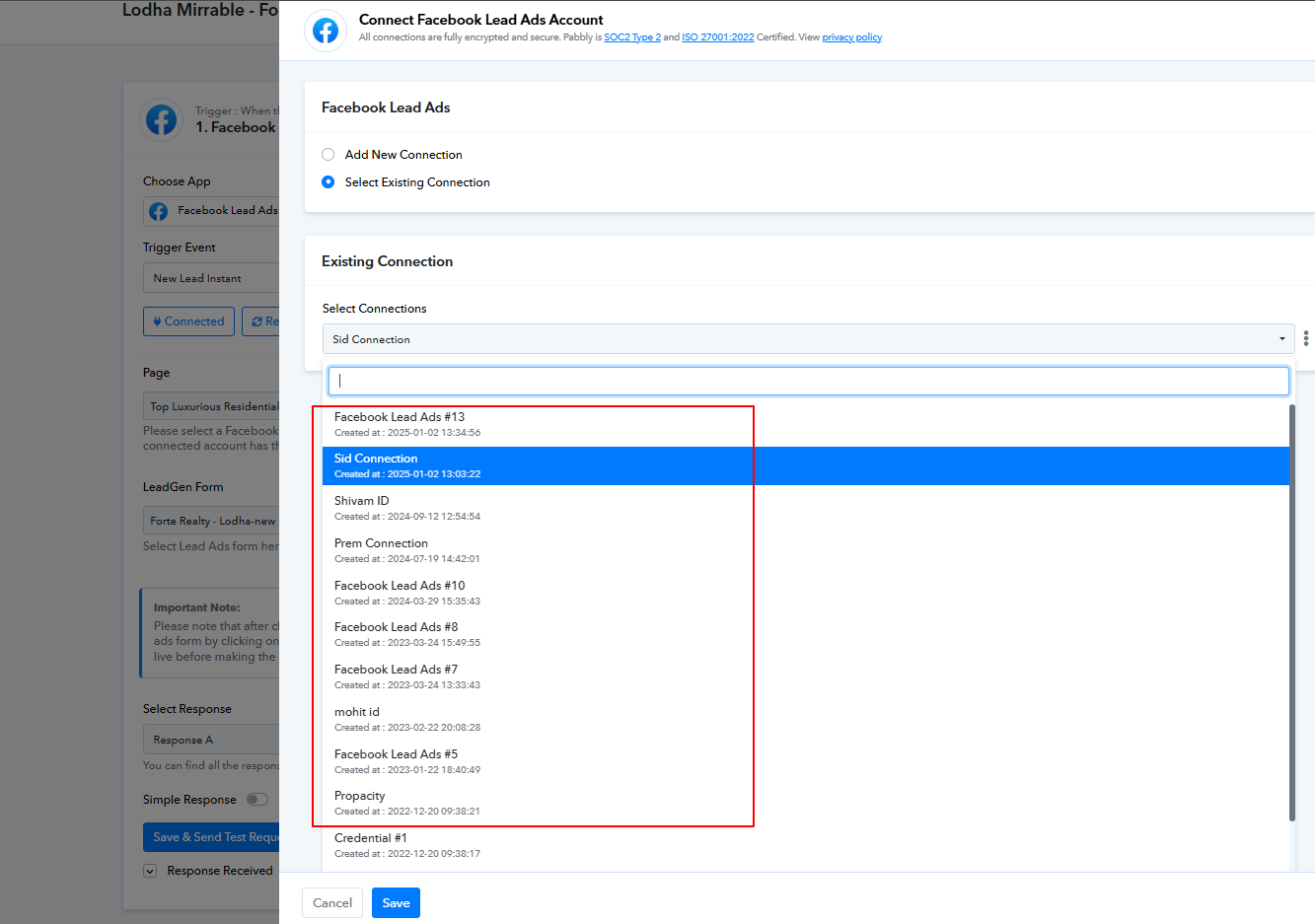Screen dimensions: 1315x924
Task: Toggle the Simple Response switch
Action: (257, 800)
